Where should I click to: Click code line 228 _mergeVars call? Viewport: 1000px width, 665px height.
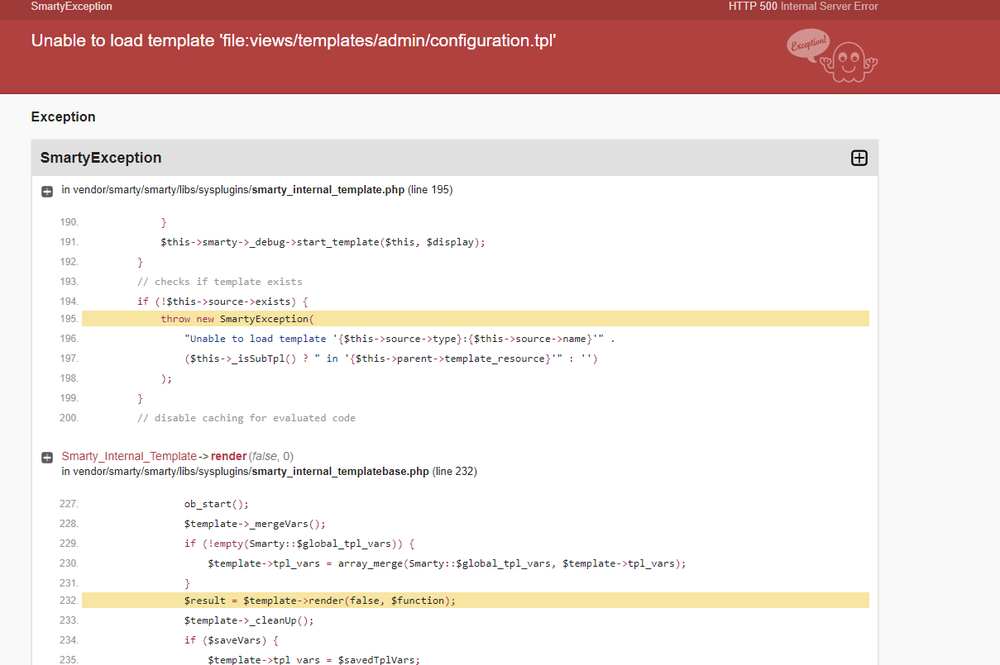(x=254, y=524)
